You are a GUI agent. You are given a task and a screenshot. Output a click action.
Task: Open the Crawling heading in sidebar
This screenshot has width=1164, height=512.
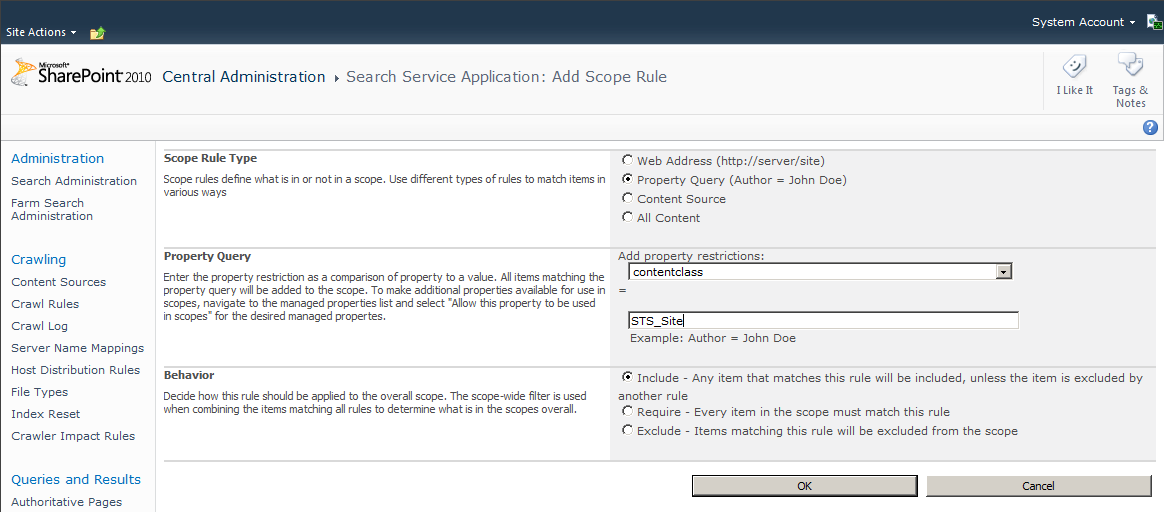tap(39, 260)
